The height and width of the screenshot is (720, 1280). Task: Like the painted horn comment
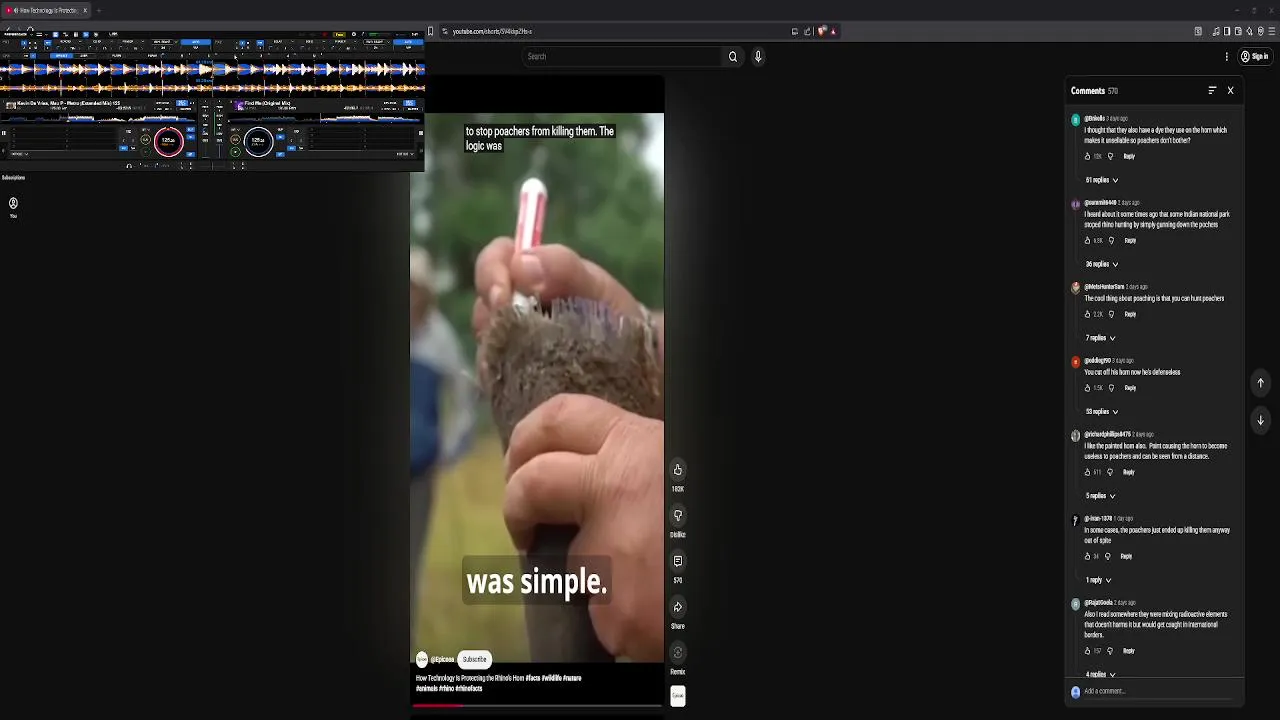[1088, 472]
